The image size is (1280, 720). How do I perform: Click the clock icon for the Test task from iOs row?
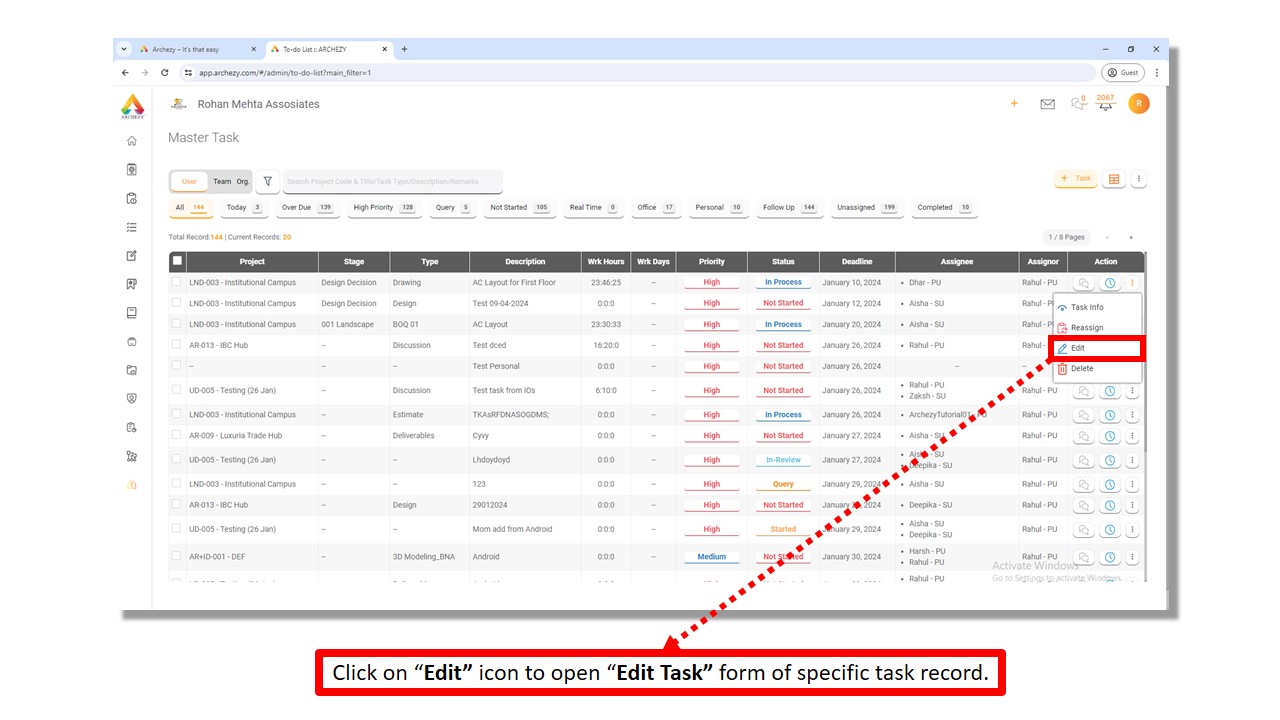pos(1110,391)
